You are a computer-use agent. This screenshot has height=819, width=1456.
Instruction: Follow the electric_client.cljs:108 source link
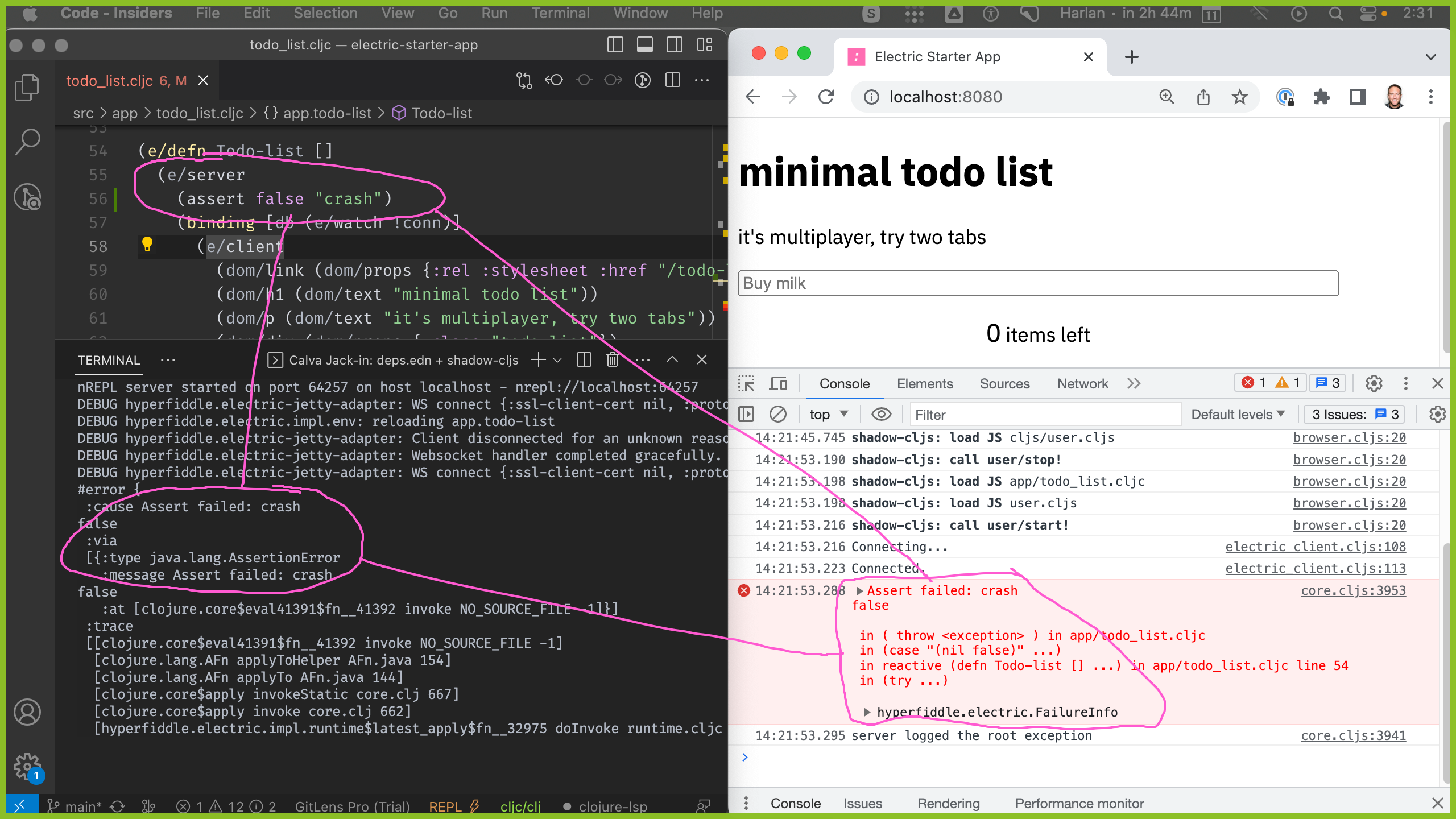click(x=1315, y=547)
